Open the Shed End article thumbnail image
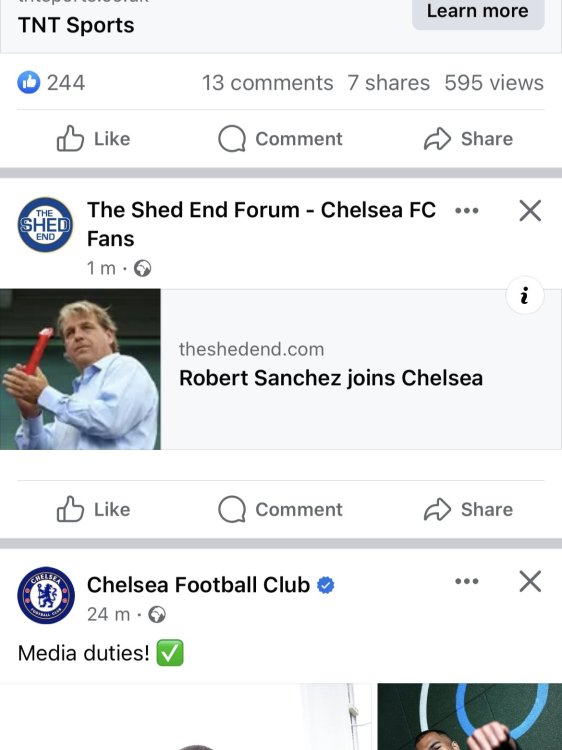Screen dimensions: 562x750 tap(80, 369)
